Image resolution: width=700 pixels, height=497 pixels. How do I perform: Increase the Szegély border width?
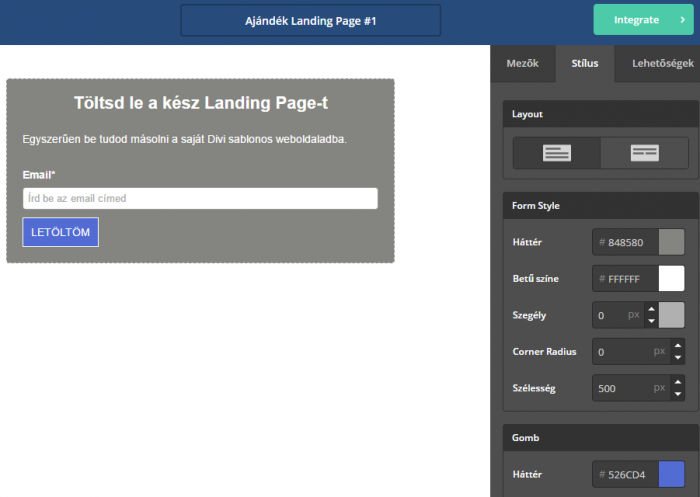pos(651,309)
